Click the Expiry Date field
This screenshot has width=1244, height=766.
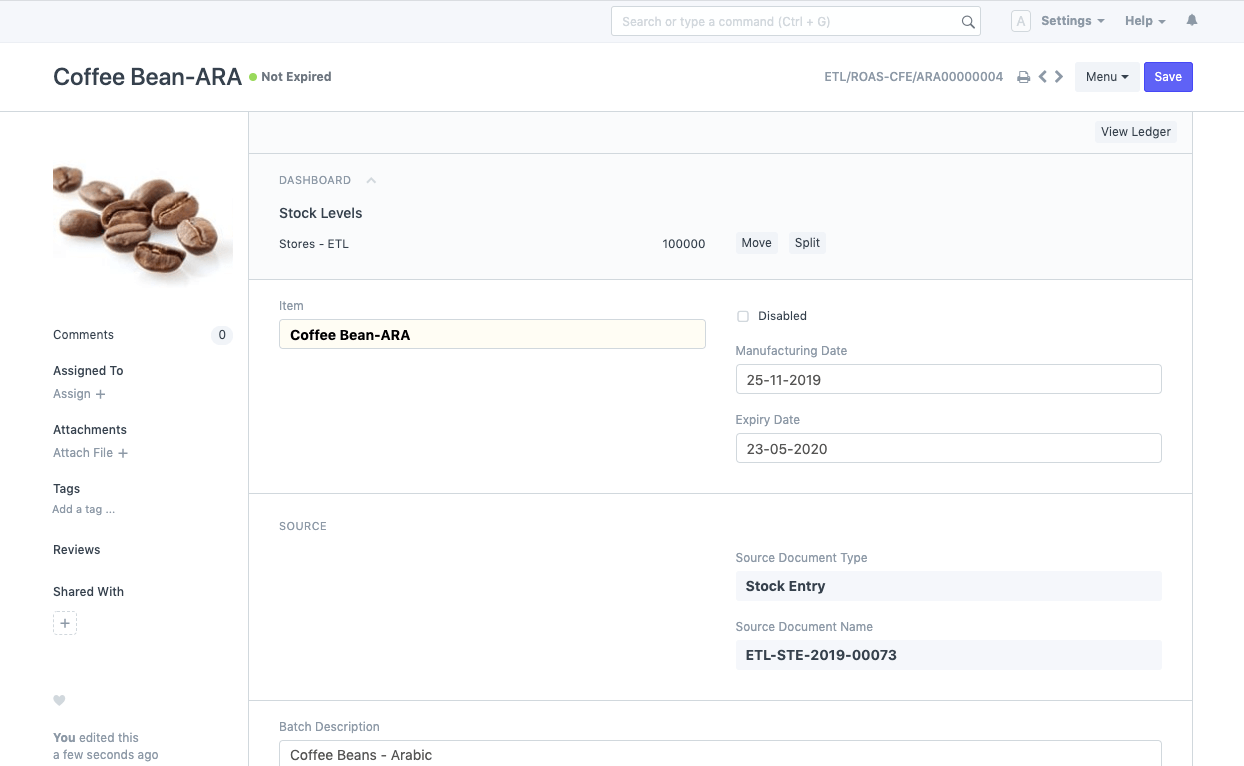[x=947, y=449]
